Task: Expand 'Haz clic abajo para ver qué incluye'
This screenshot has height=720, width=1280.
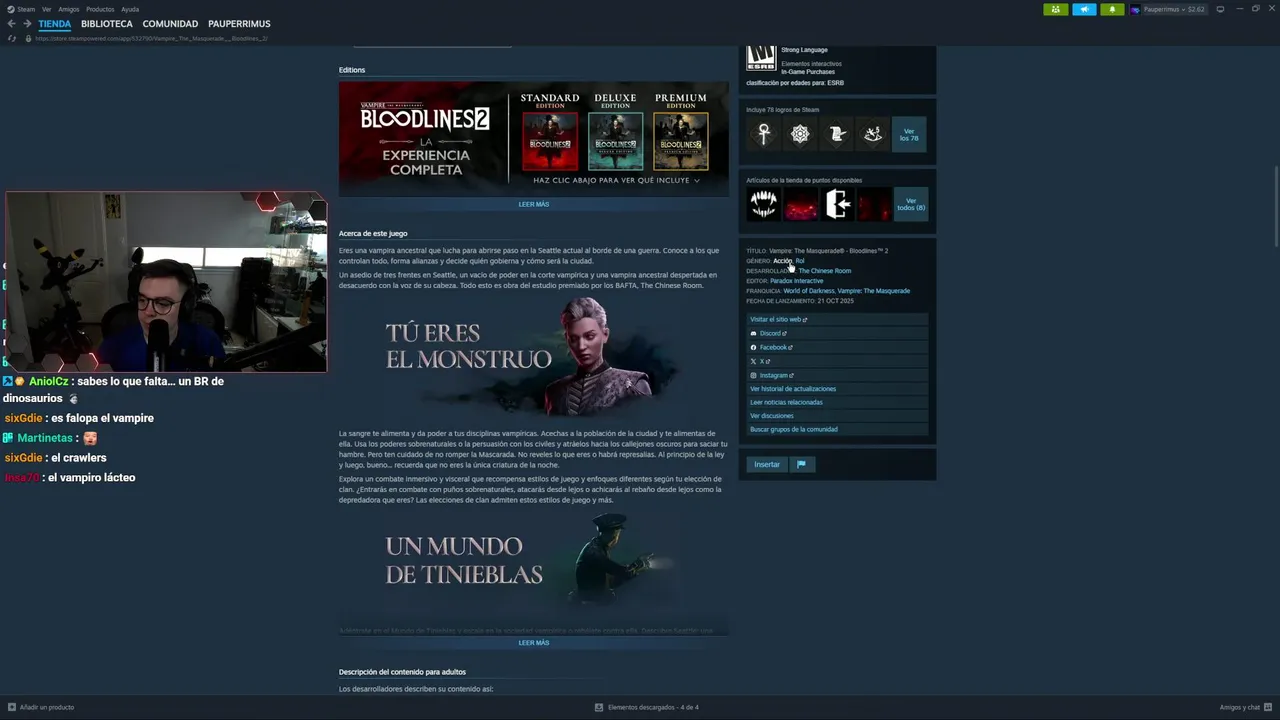Action: (x=617, y=181)
